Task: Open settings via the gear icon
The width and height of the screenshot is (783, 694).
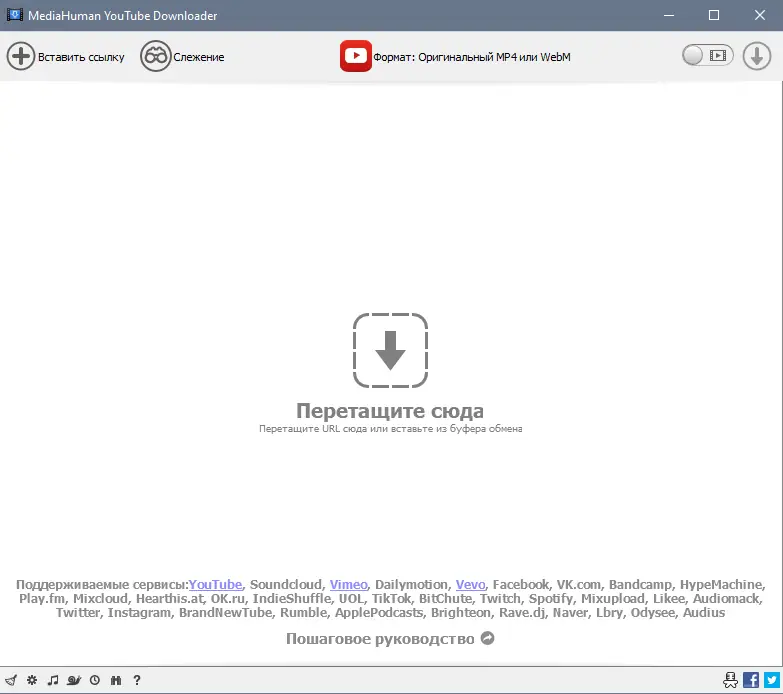Action: tap(32, 680)
